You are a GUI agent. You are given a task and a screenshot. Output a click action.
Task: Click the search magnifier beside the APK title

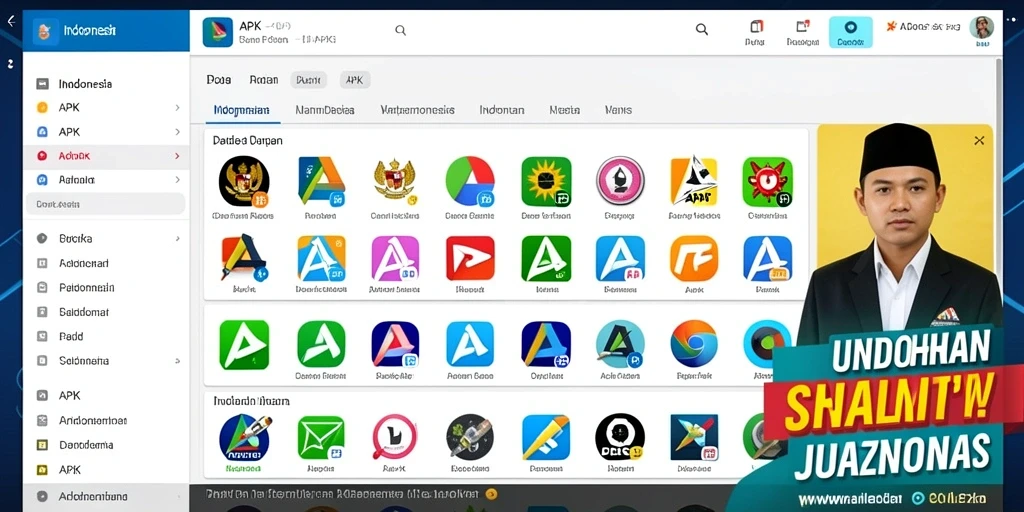[x=400, y=30]
